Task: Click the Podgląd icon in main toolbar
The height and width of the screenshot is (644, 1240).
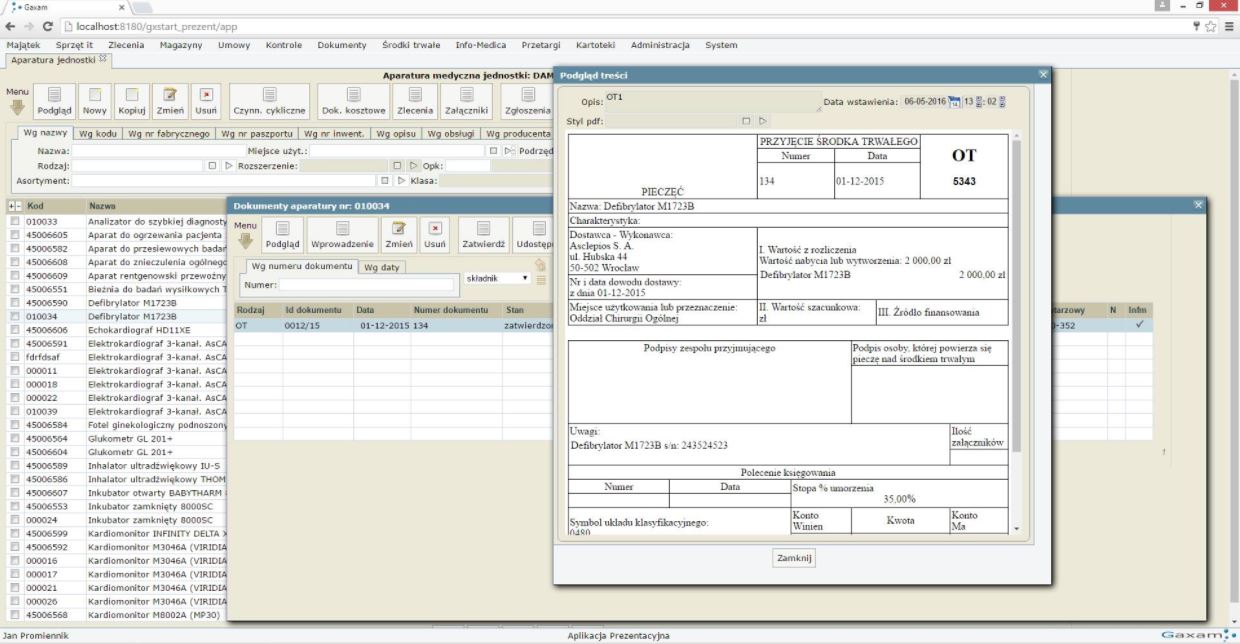Action: [x=54, y=96]
